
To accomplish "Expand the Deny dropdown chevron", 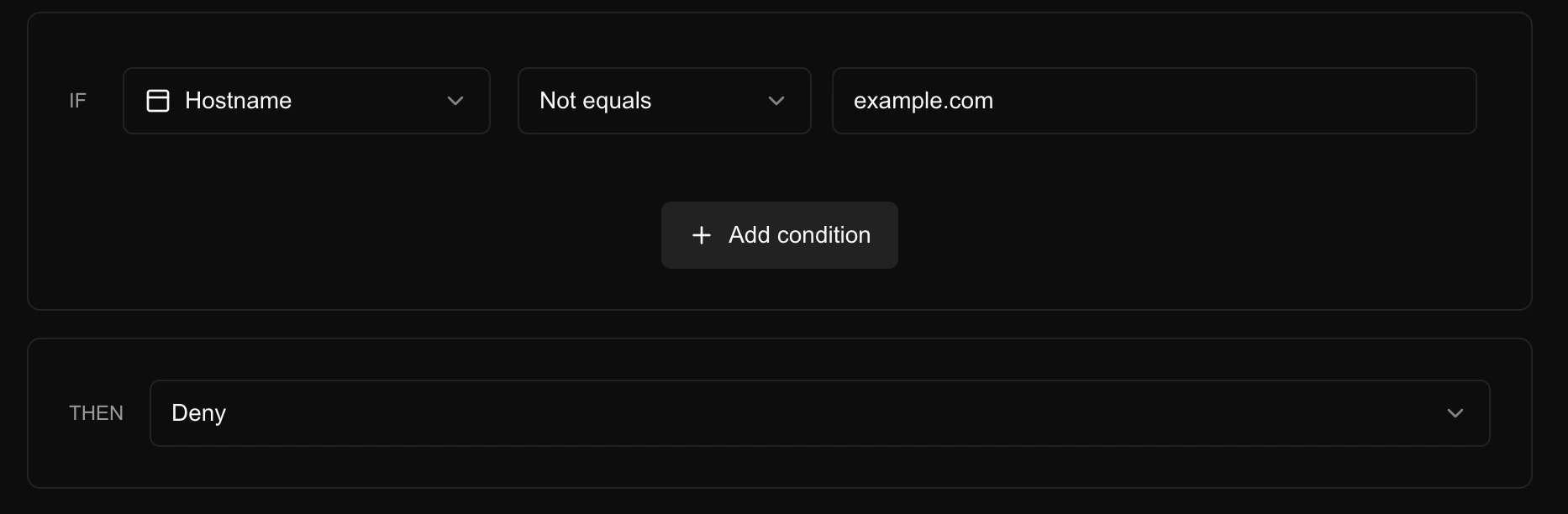I will (1455, 413).
